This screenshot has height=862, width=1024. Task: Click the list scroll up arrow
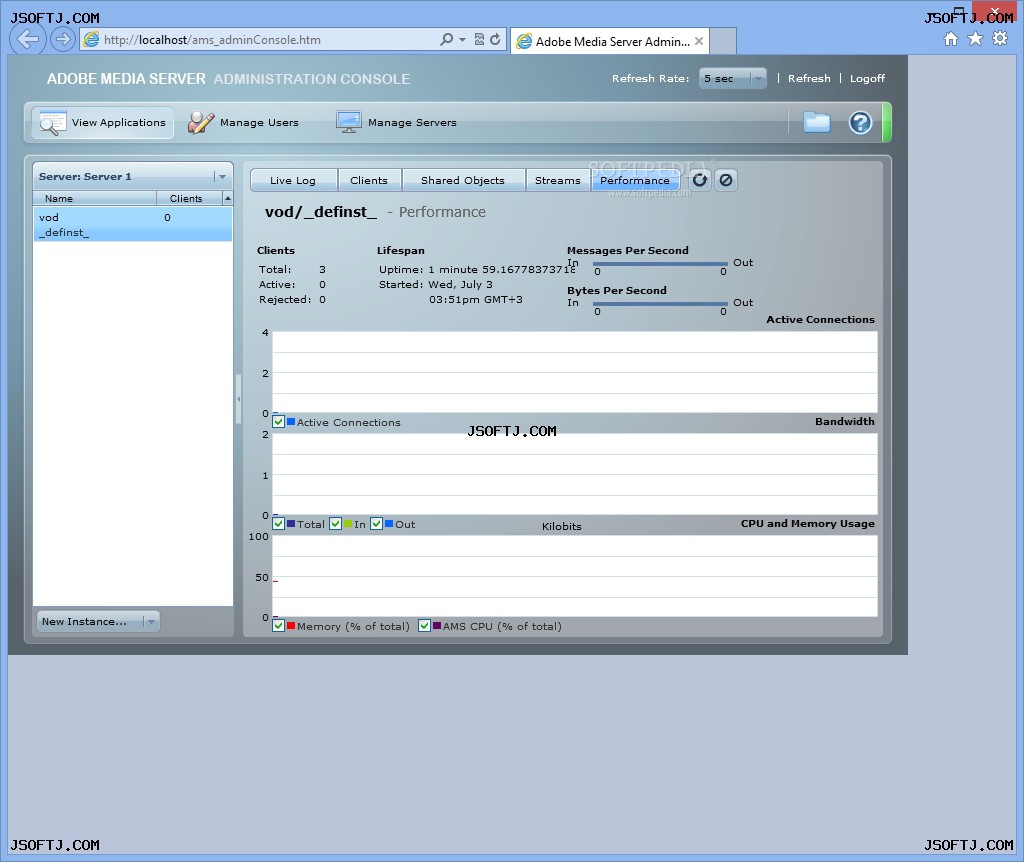click(x=227, y=199)
